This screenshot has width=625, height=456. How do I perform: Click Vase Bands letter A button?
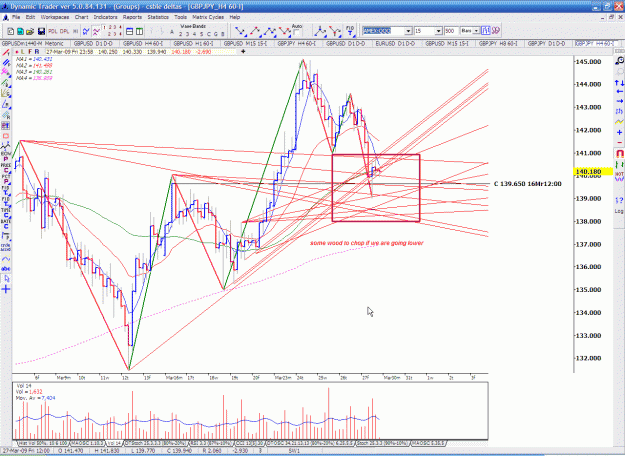point(172,33)
